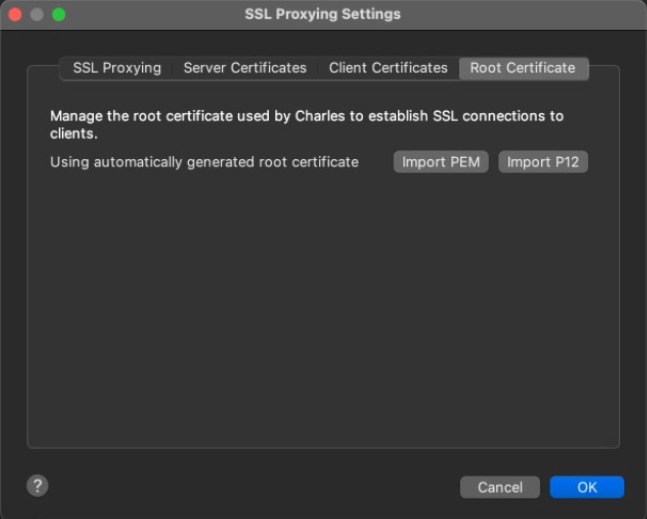The image size is (647, 519).
Task: Click the help question mark icon
Action: 37,486
